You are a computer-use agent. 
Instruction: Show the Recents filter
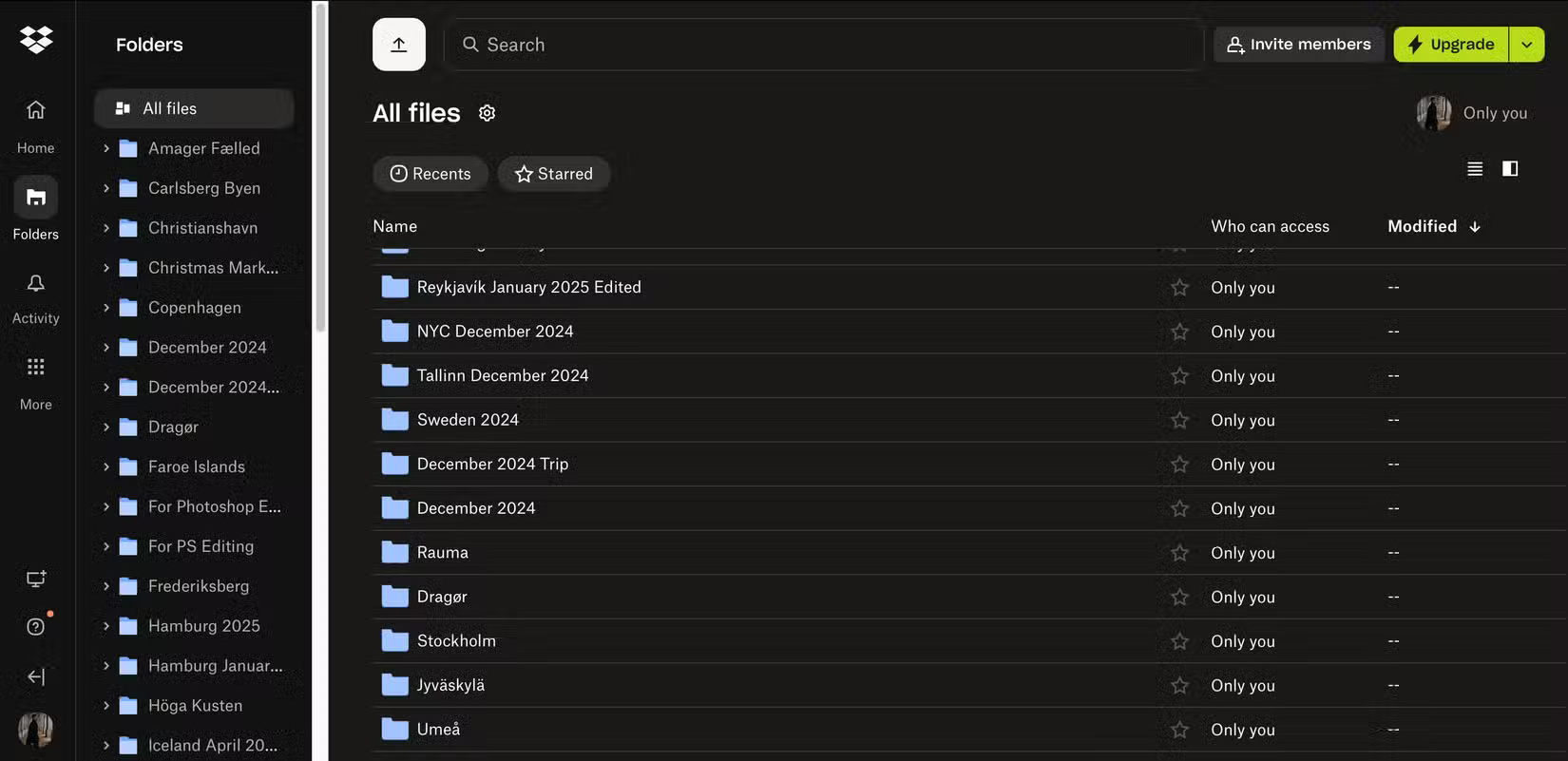pos(430,174)
